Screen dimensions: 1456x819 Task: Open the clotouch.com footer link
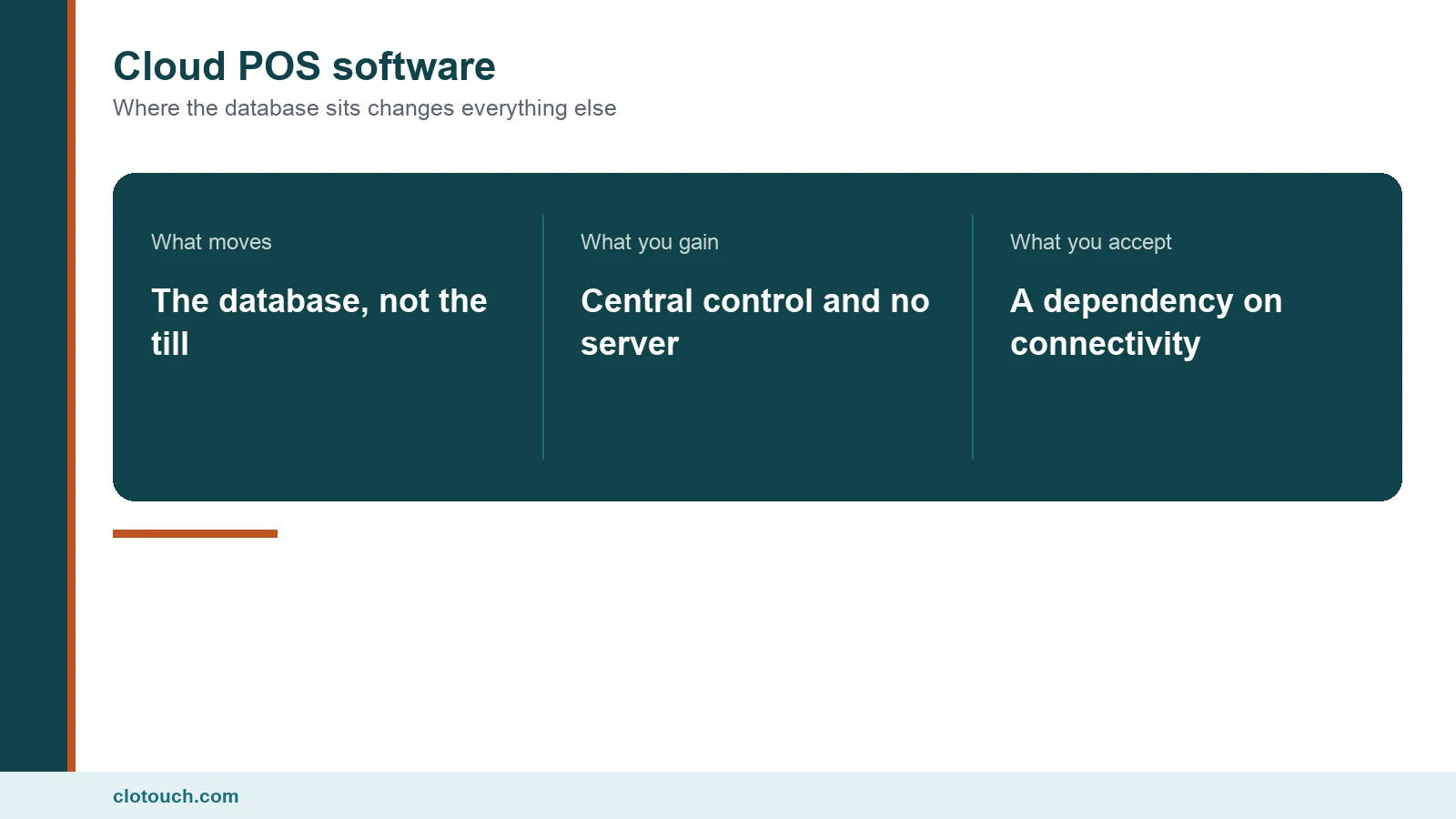coord(176,796)
